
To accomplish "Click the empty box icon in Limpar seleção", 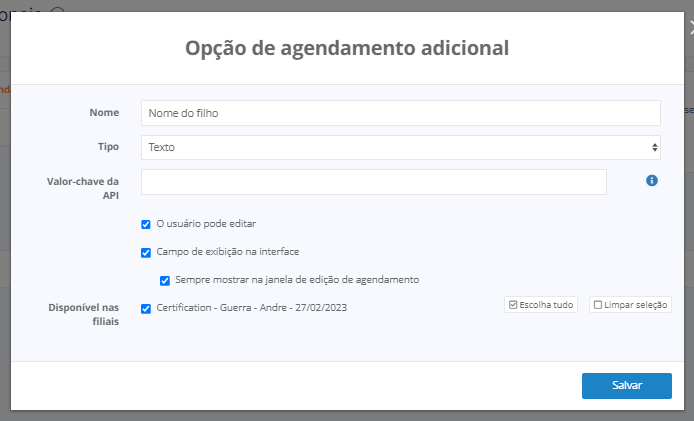I will pos(598,305).
